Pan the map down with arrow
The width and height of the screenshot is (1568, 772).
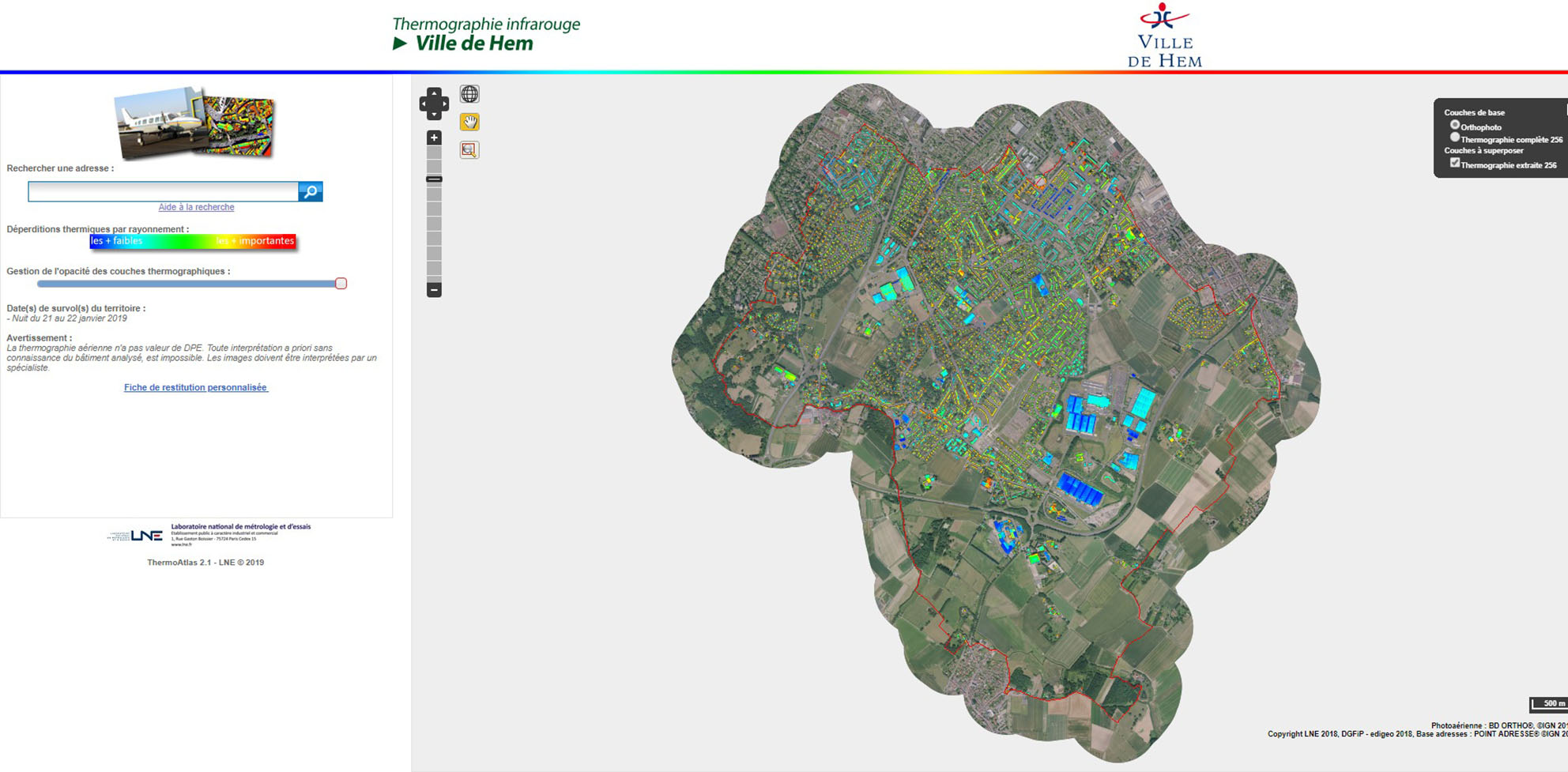click(434, 115)
